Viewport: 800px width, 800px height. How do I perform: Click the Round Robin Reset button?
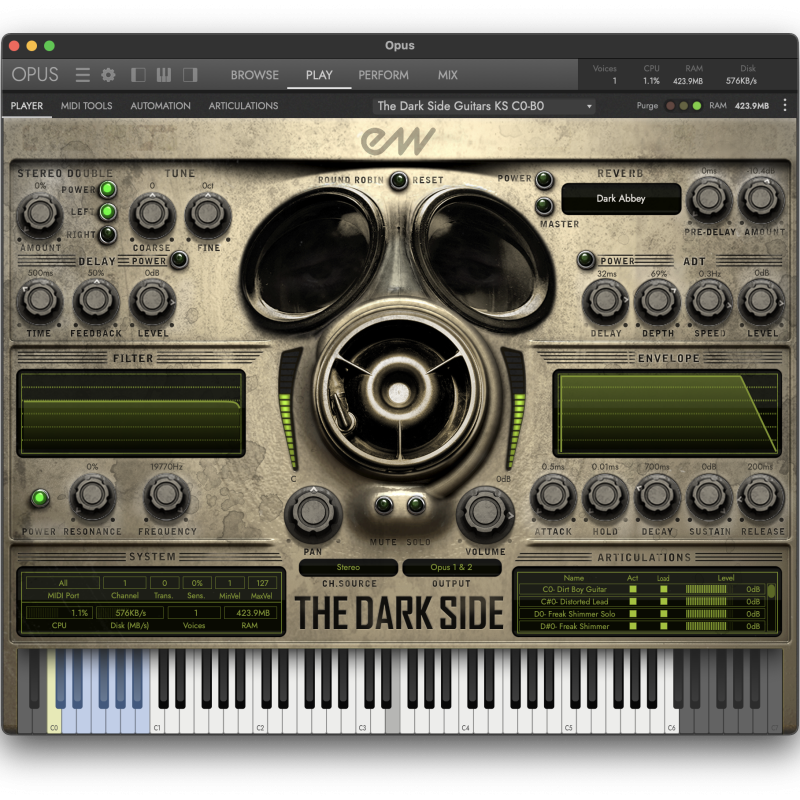click(398, 180)
